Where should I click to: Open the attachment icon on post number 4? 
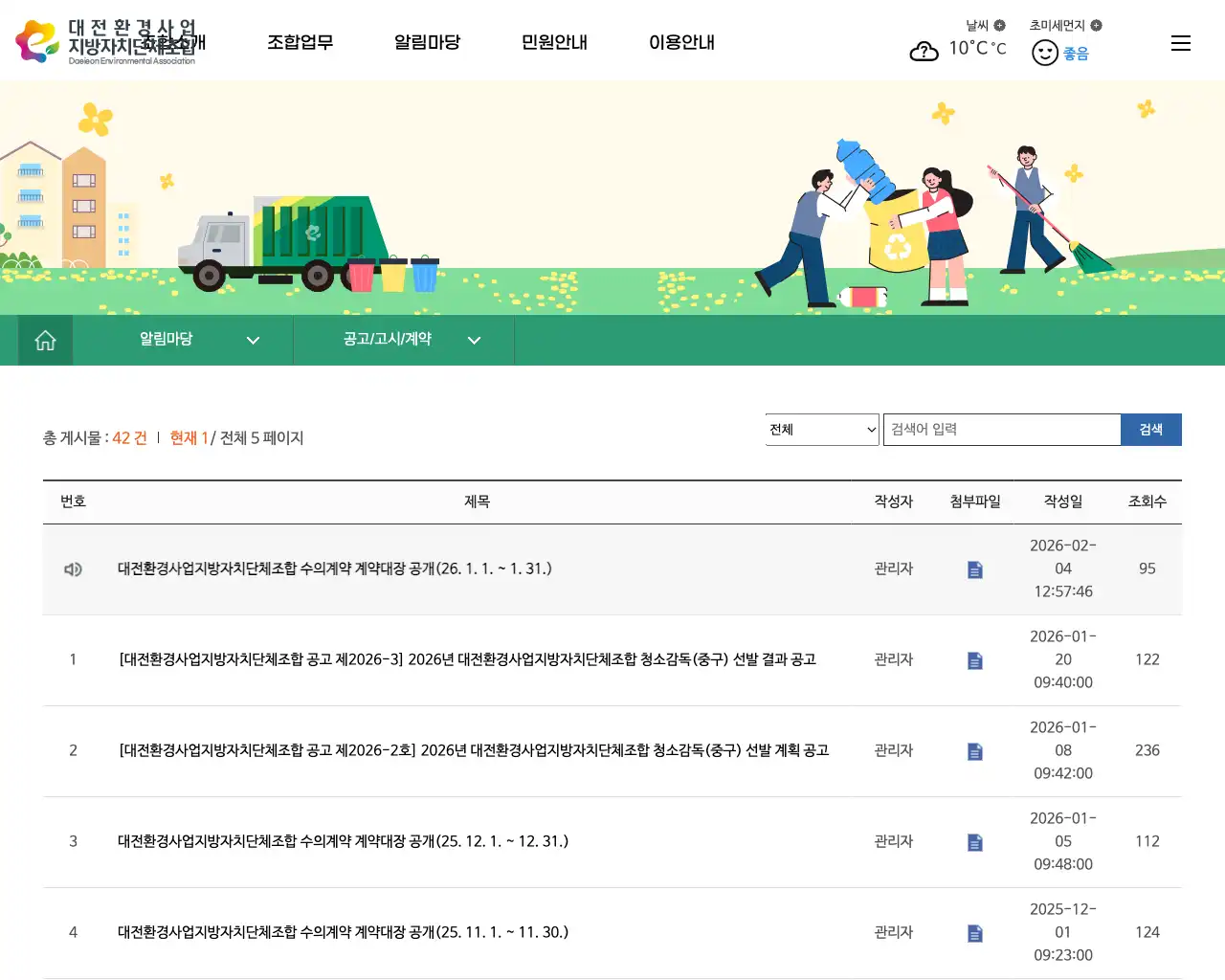coord(974,933)
